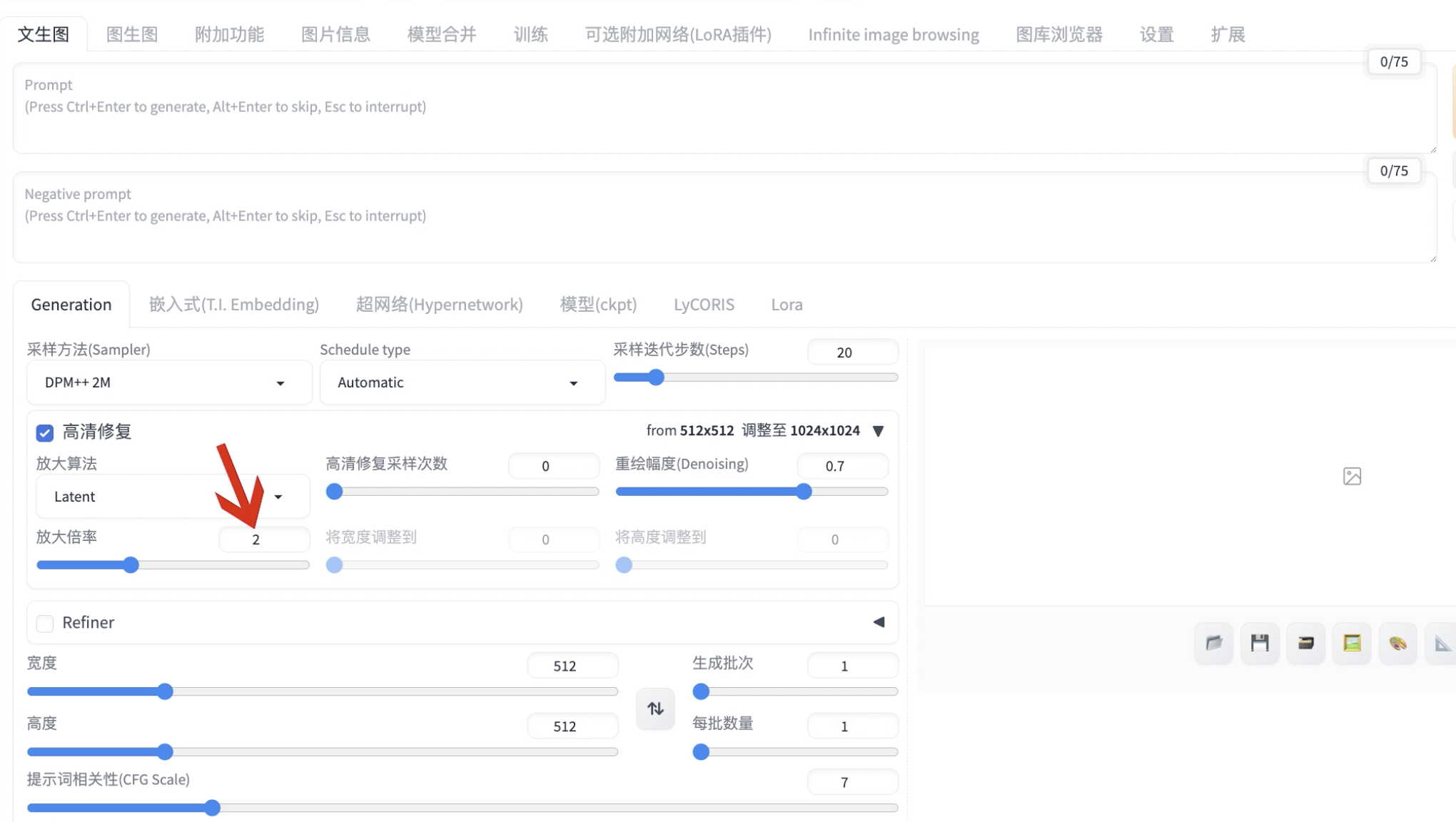
Task: Click into the Prompt text area
Action: pos(725,108)
